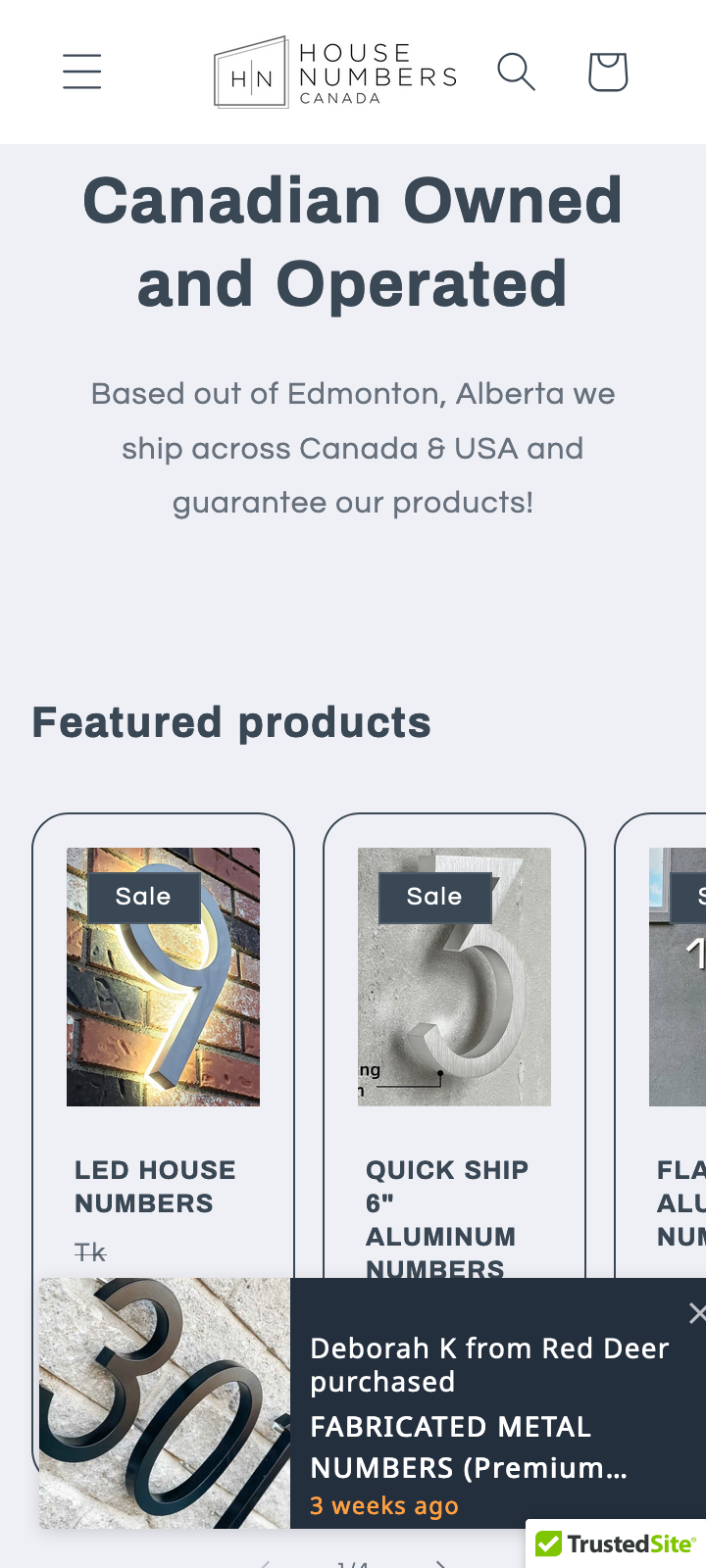The width and height of the screenshot is (706, 1568).
Task: Dismiss the recent purchase notification
Action: click(x=695, y=1313)
